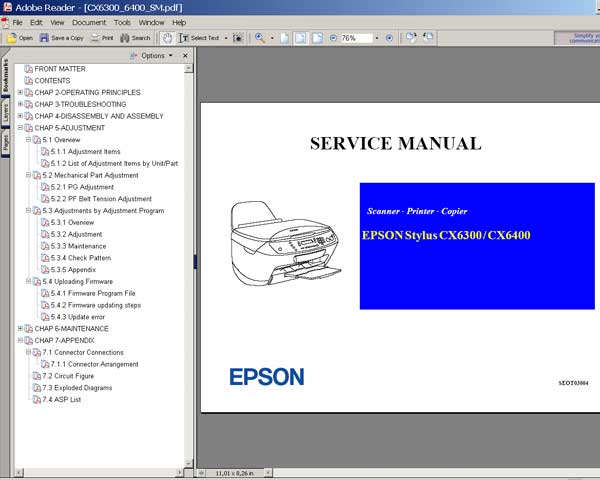Click the 11,01 x 8,26 in page size status
The image size is (600, 480).
coord(235,473)
